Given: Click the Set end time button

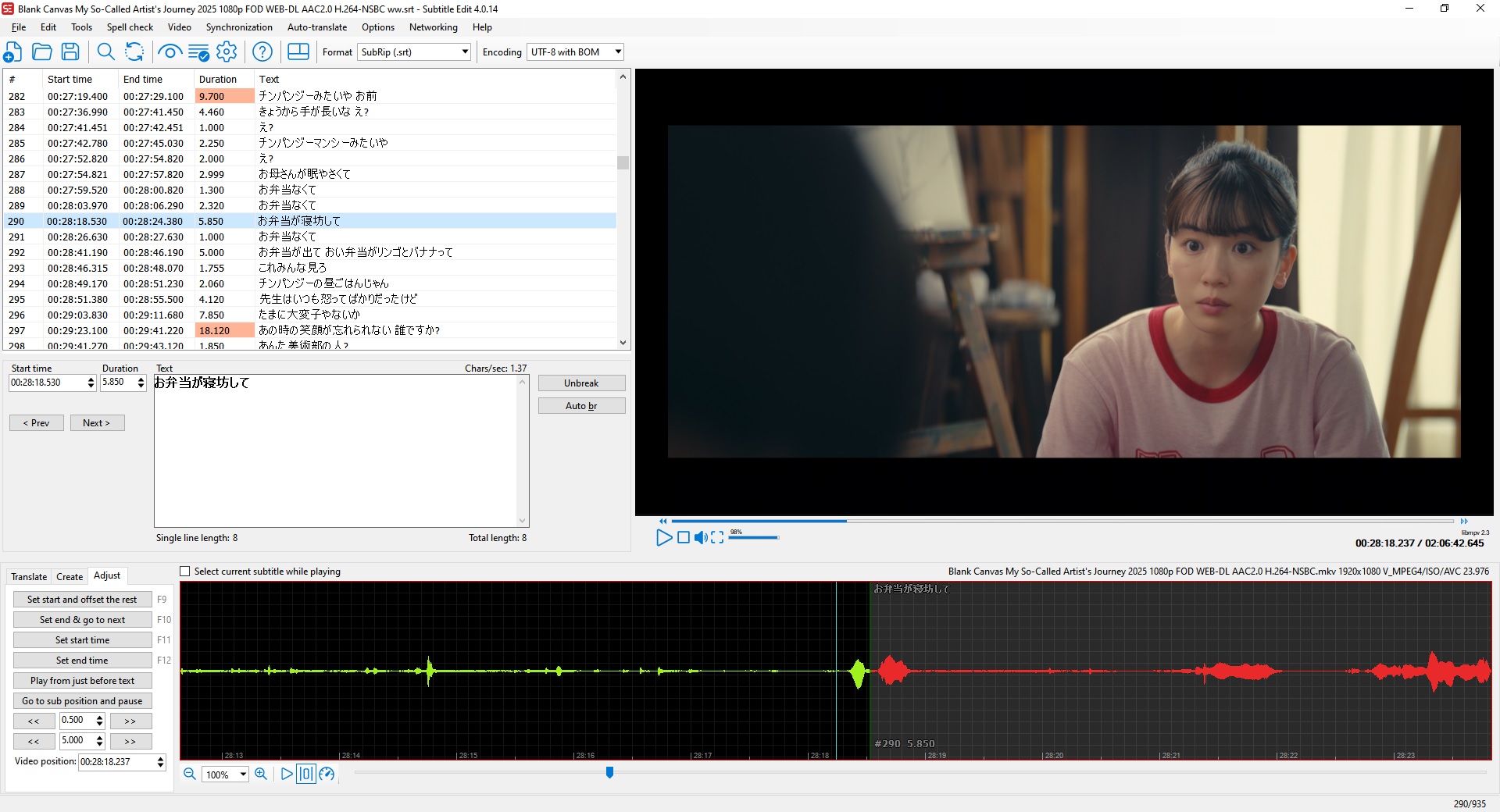Looking at the screenshot, I should [82, 661].
